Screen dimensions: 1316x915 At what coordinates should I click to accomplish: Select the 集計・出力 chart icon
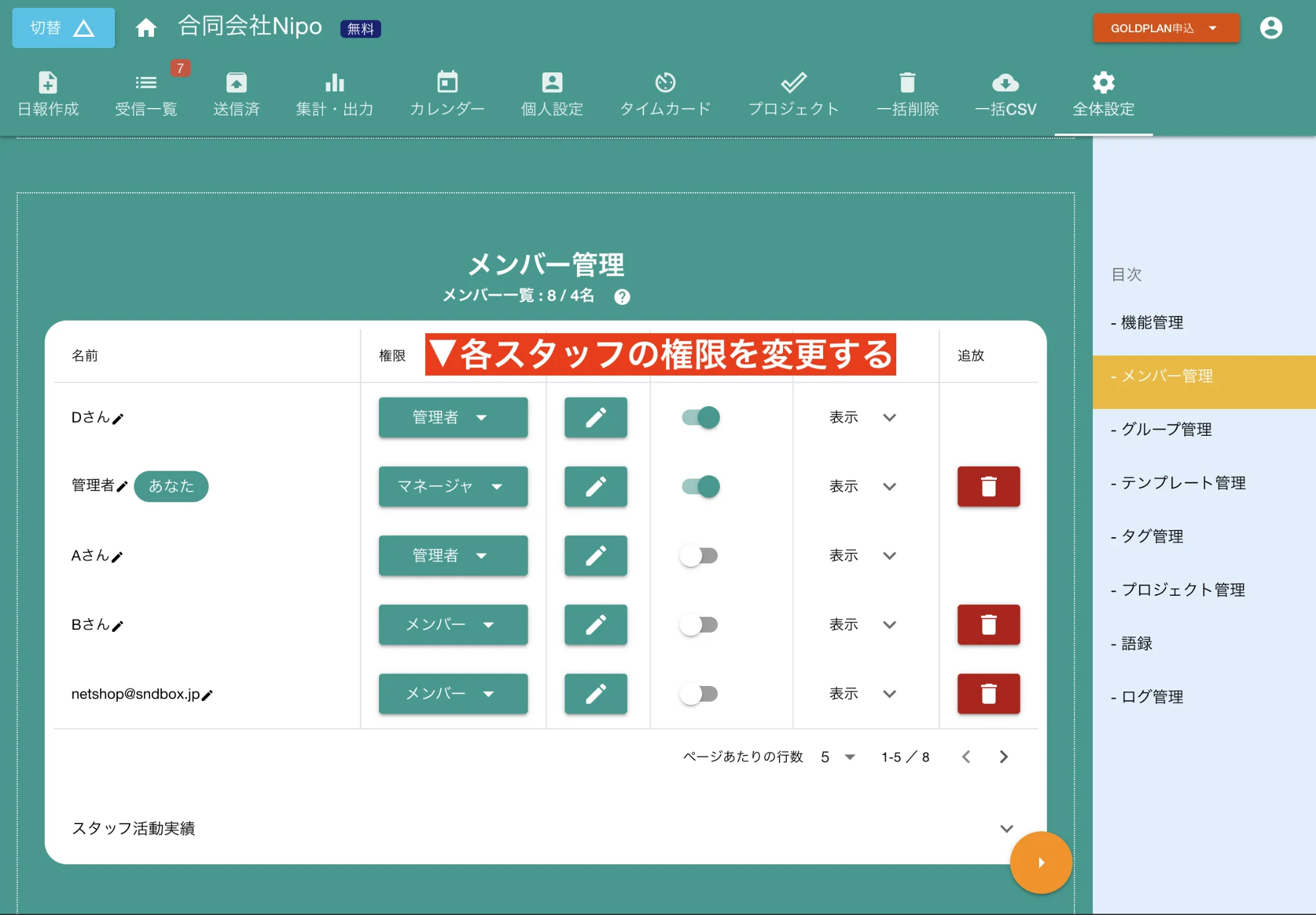(334, 92)
